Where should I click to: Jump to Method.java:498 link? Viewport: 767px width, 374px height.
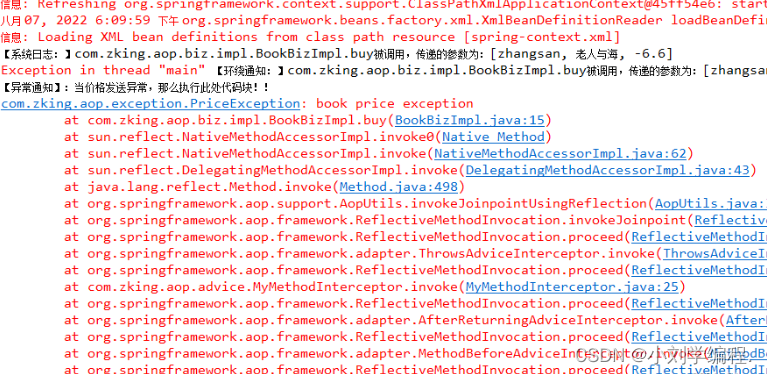399,187
